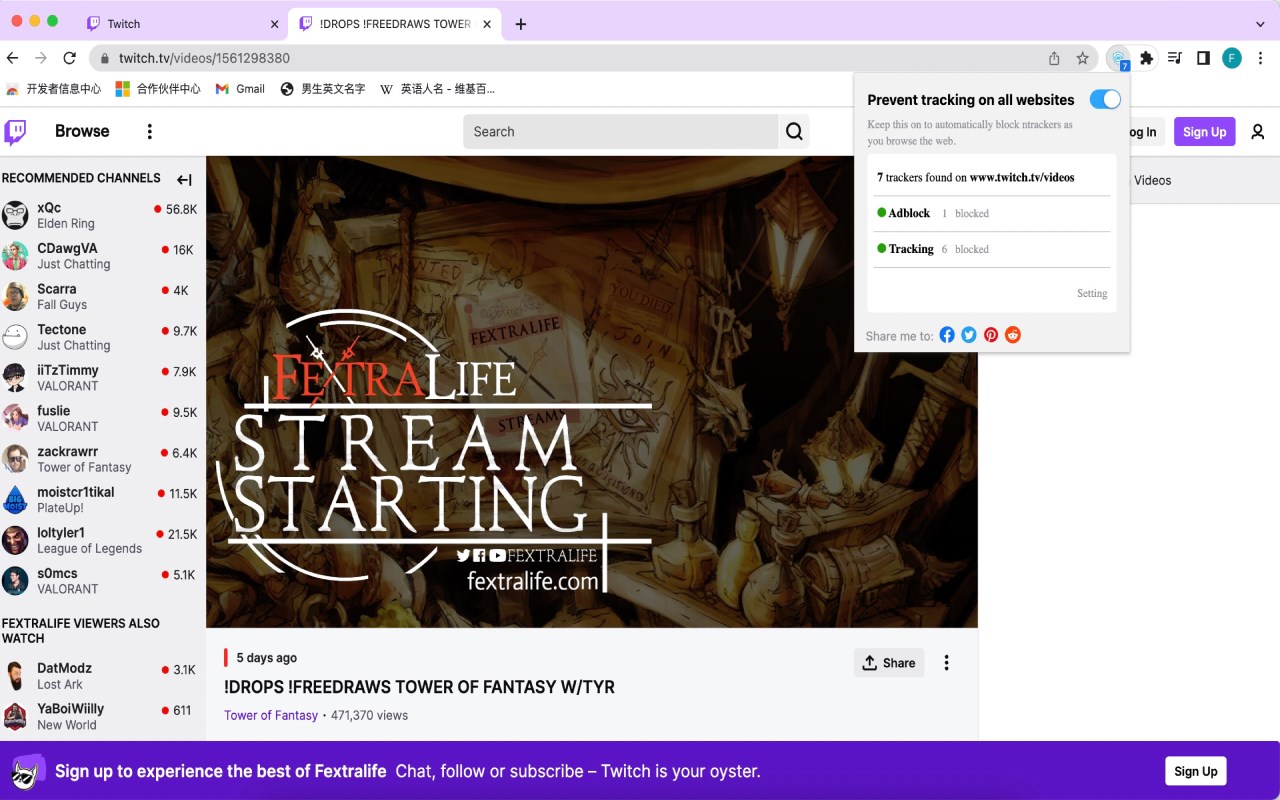This screenshot has width=1280, height=800.
Task: Bookmark this page with star icon
Action: coord(1082,58)
